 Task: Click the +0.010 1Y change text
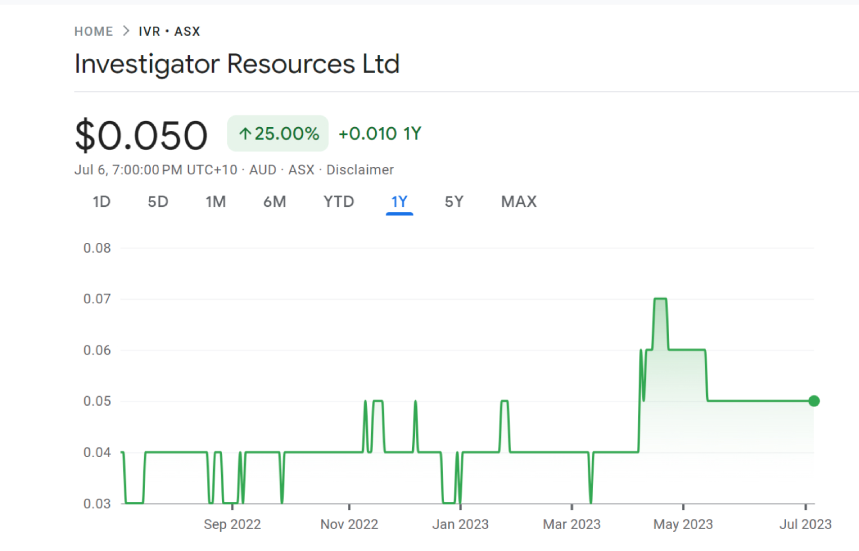(380, 134)
